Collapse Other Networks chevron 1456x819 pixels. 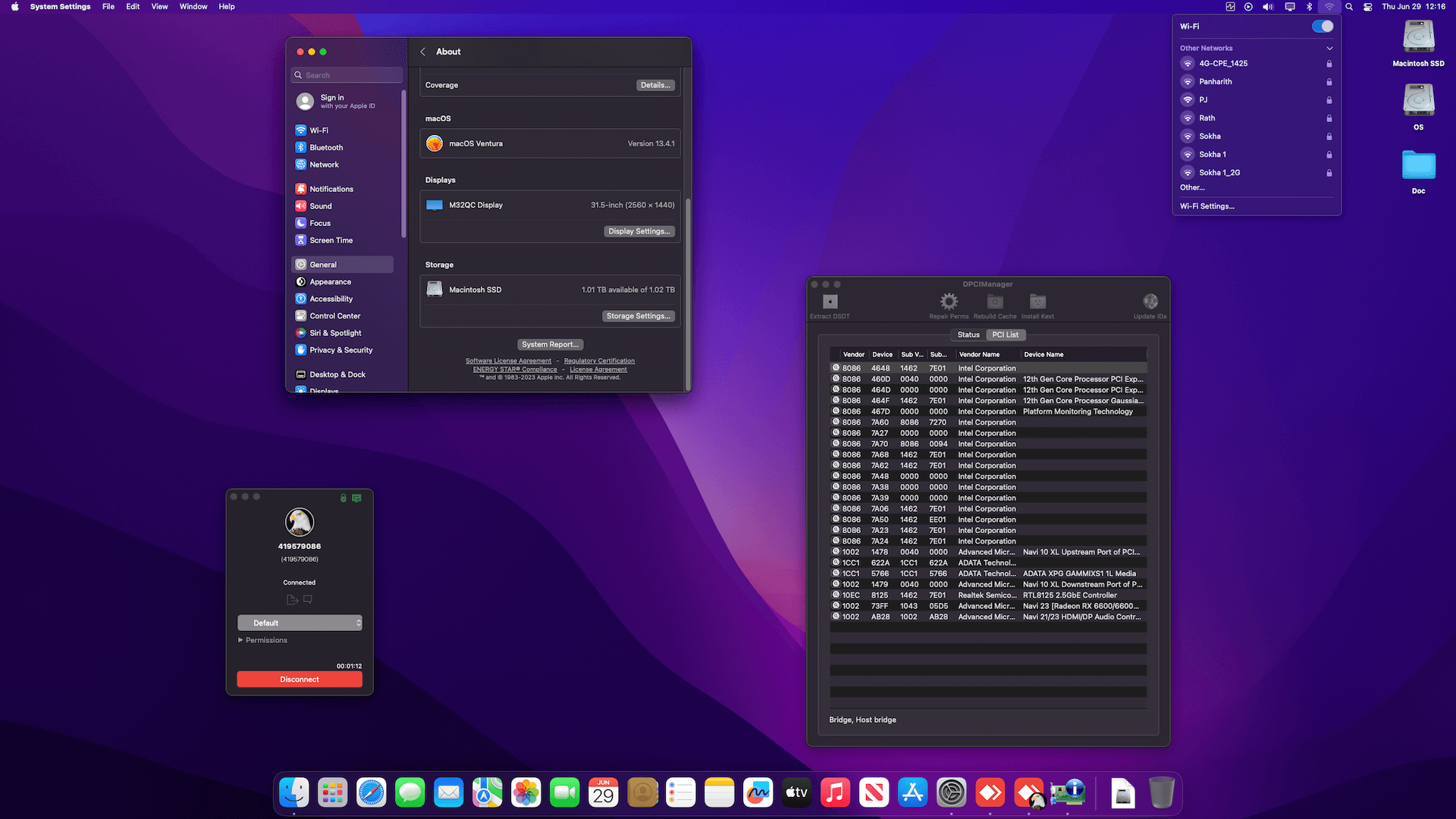pyautogui.click(x=1329, y=49)
